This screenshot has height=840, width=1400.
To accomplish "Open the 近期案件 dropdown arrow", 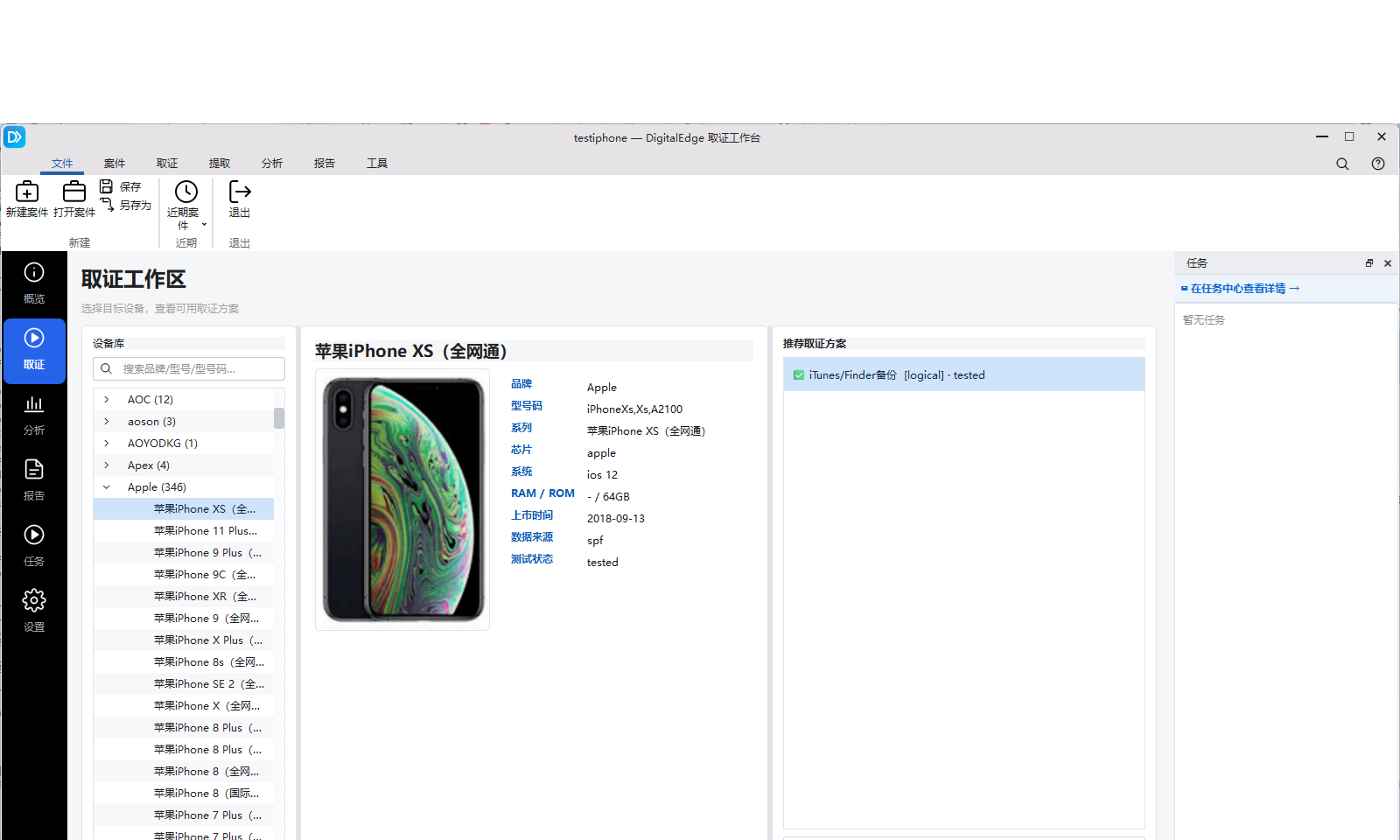I will [x=204, y=225].
